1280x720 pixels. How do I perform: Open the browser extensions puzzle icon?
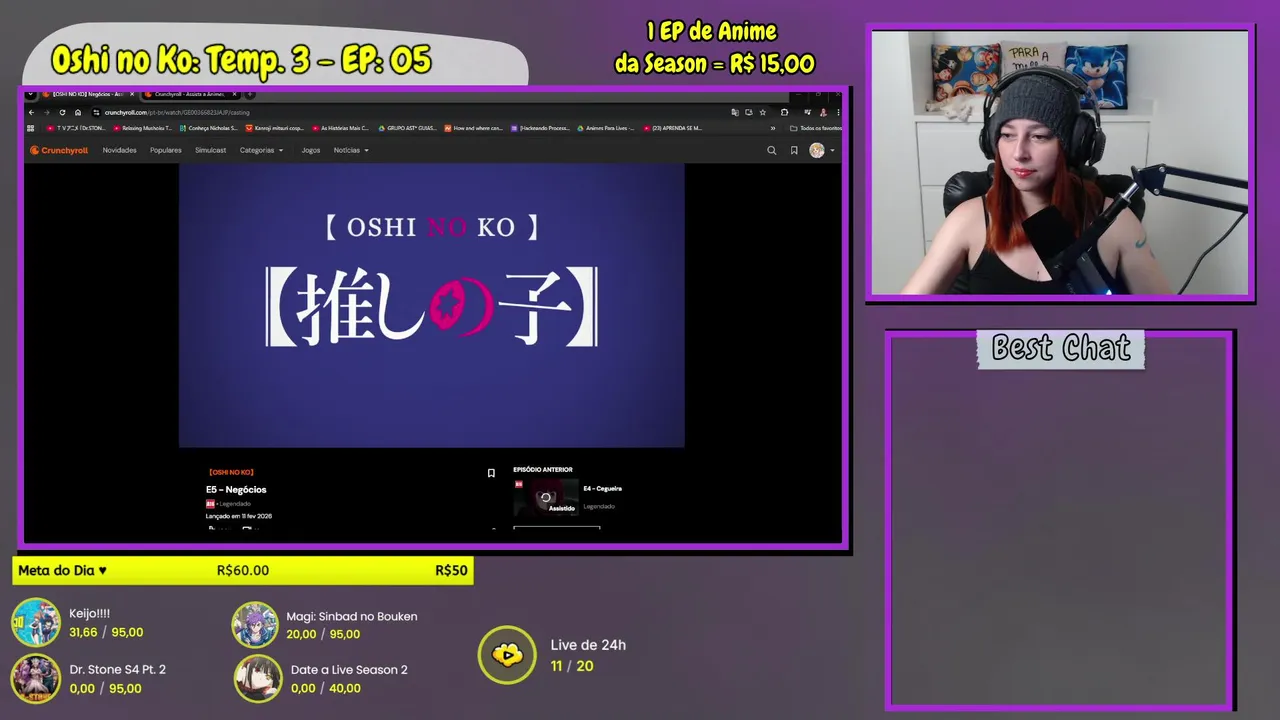pos(784,112)
